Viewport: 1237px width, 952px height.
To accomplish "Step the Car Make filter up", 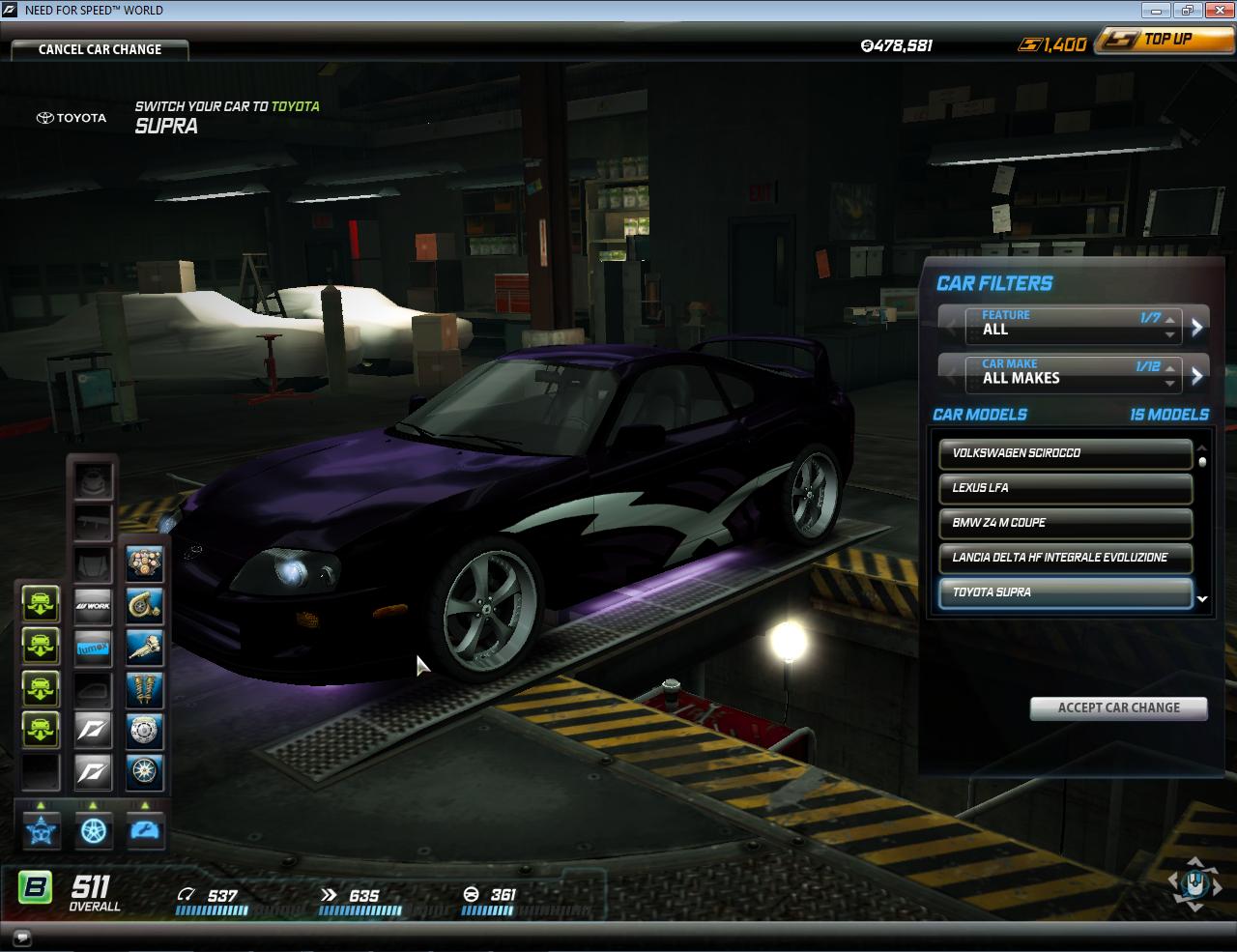I will 1170,366.
